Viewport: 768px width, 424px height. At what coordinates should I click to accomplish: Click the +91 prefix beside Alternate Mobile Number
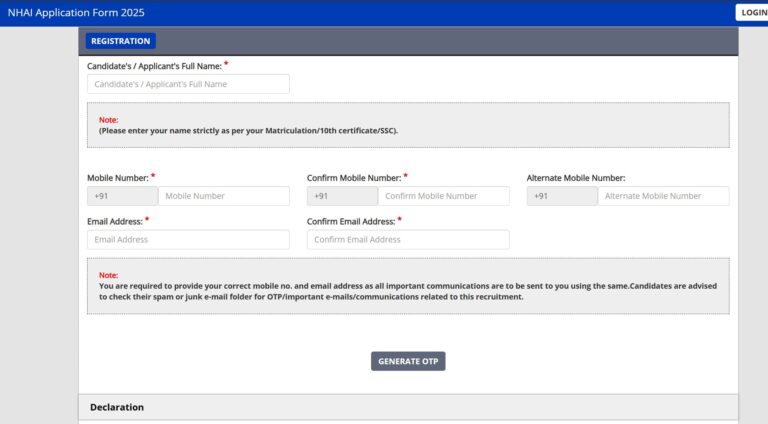[562, 196]
